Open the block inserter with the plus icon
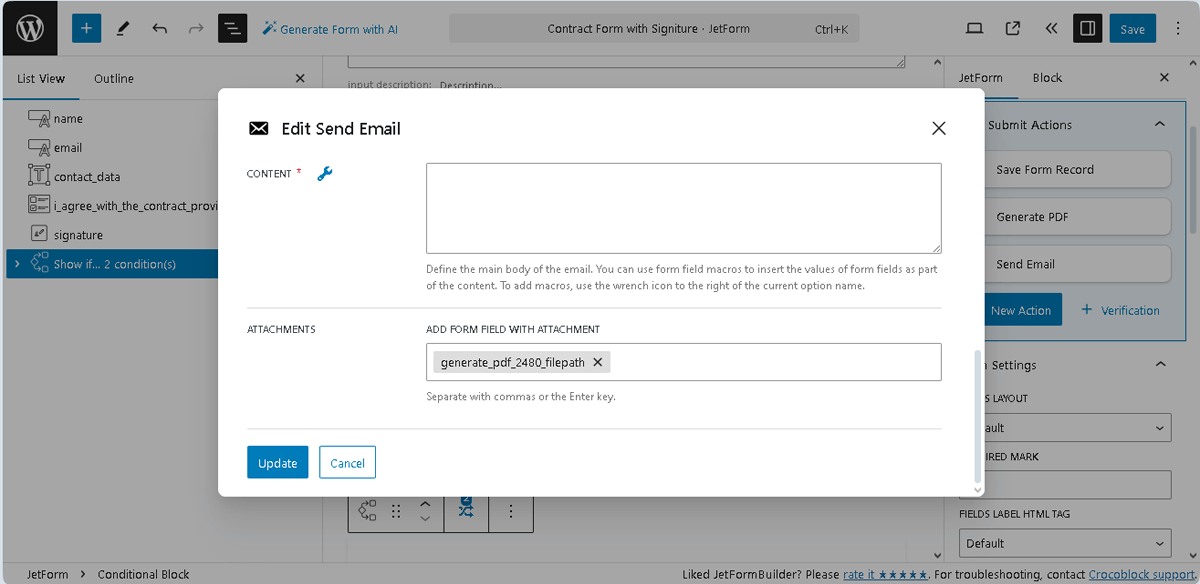The image size is (1200, 584). (86, 28)
